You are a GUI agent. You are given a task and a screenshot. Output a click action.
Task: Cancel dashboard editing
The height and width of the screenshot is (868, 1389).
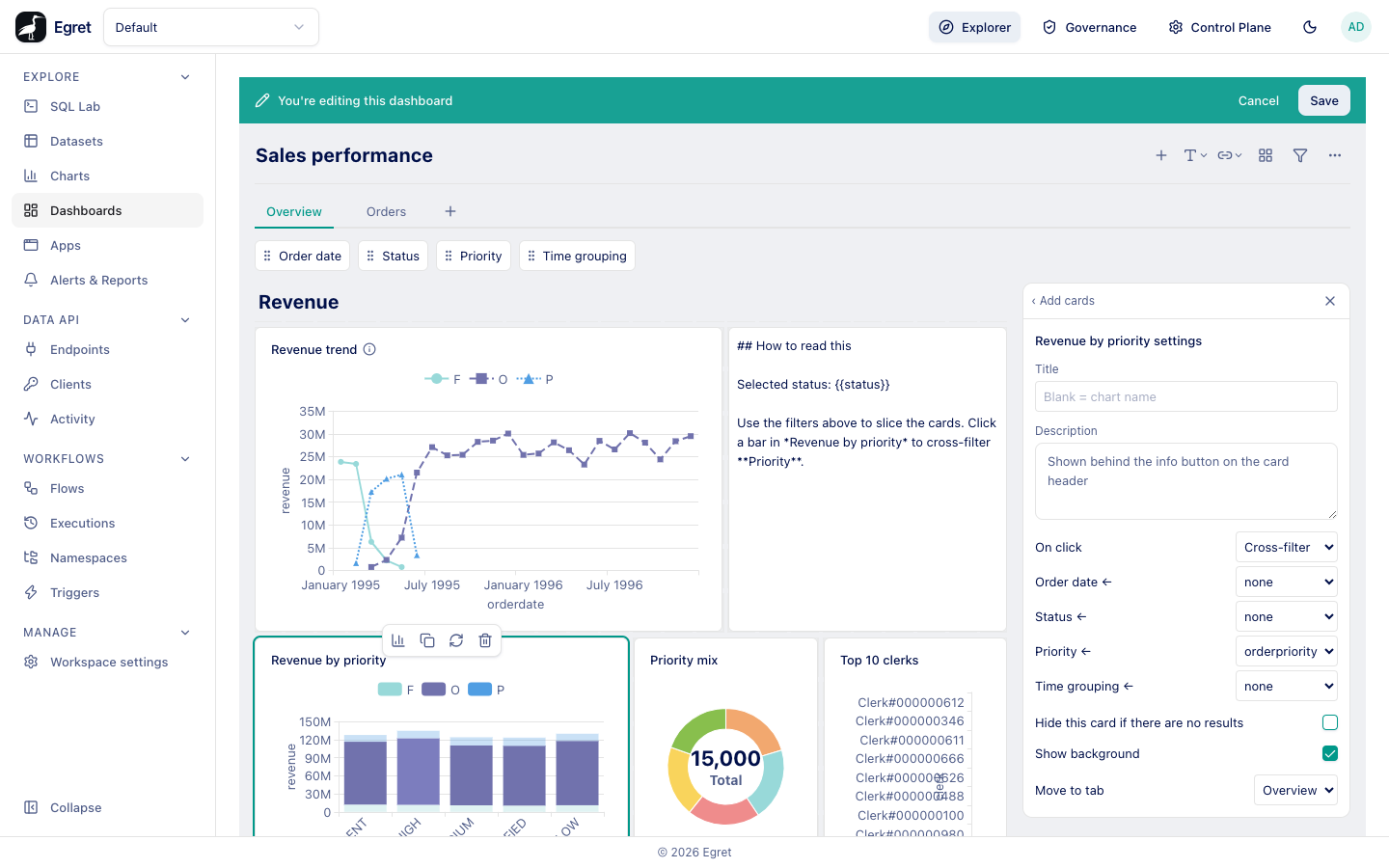point(1259,100)
